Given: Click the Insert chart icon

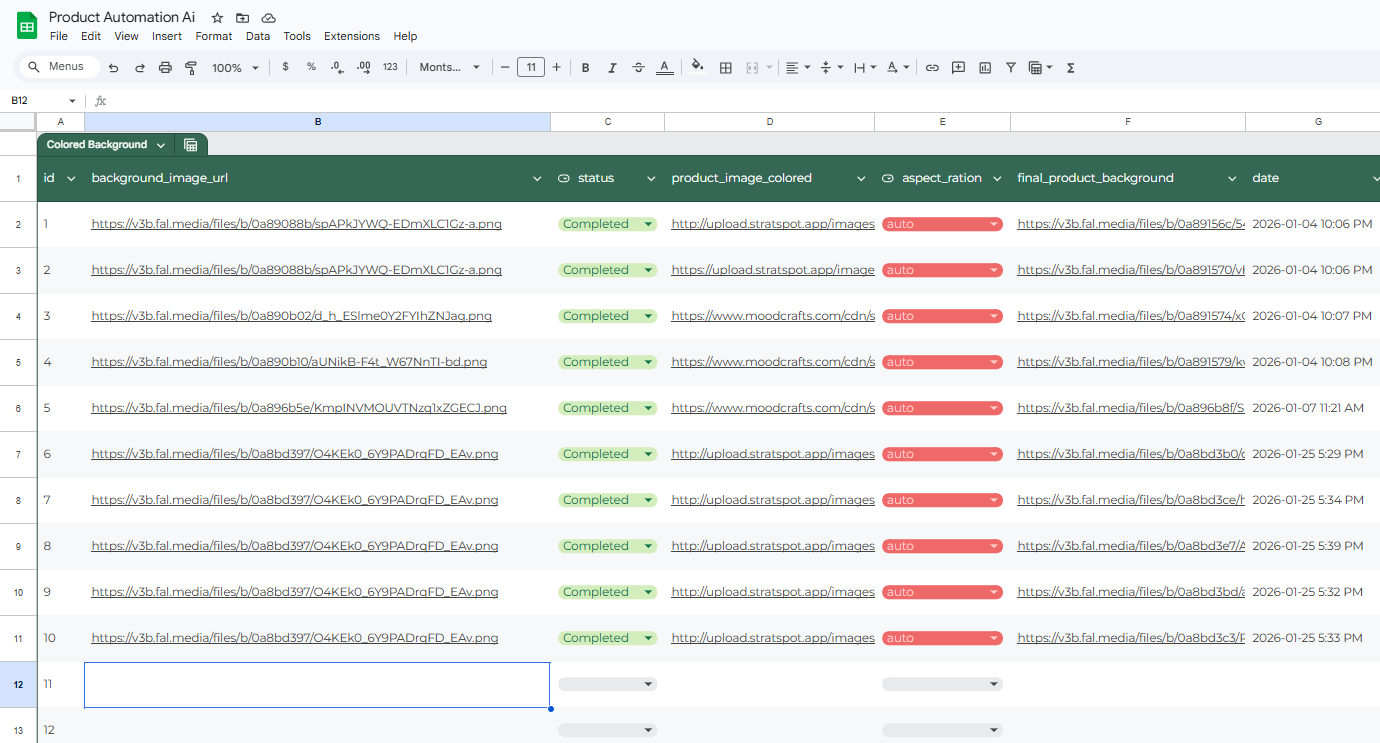Looking at the screenshot, I should point(985,68).
